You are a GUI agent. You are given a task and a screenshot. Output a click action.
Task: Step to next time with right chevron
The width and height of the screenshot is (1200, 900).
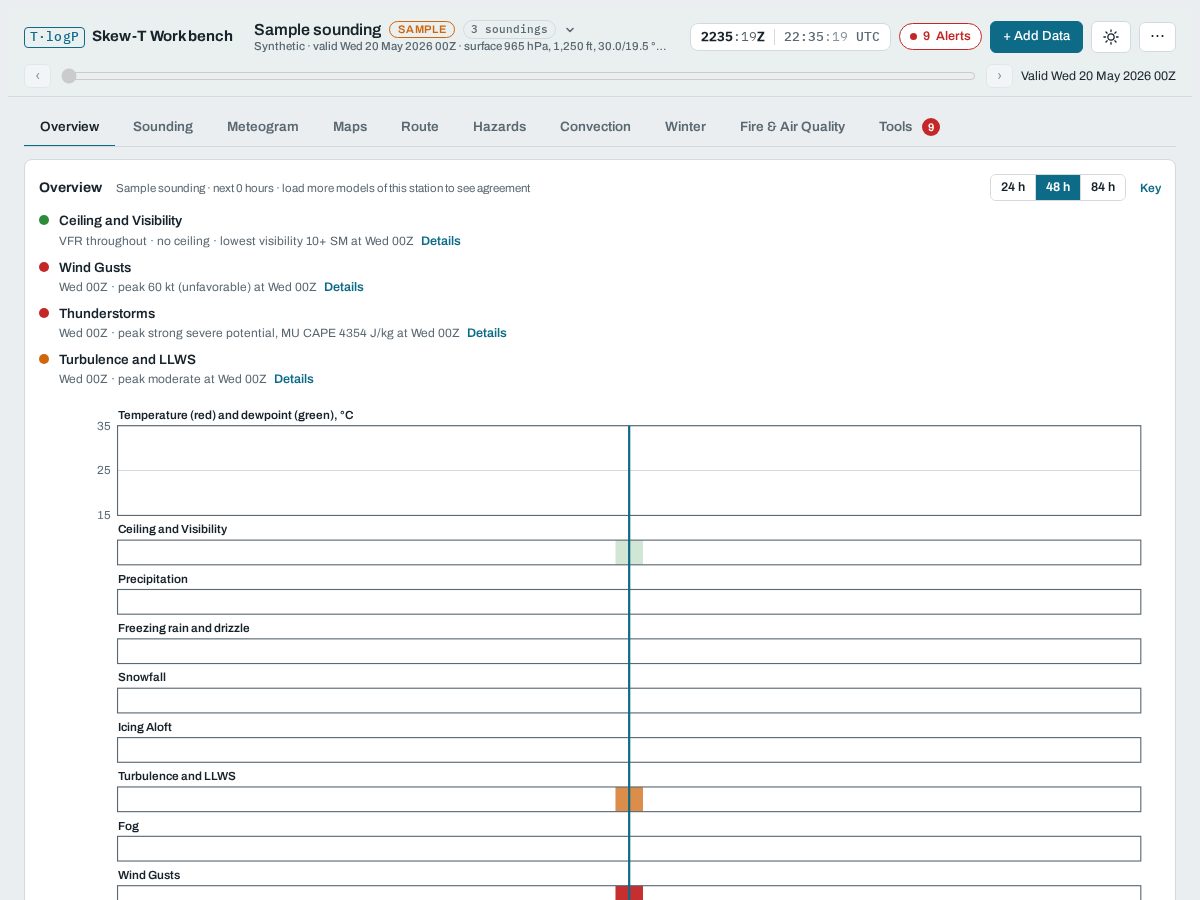999,76
